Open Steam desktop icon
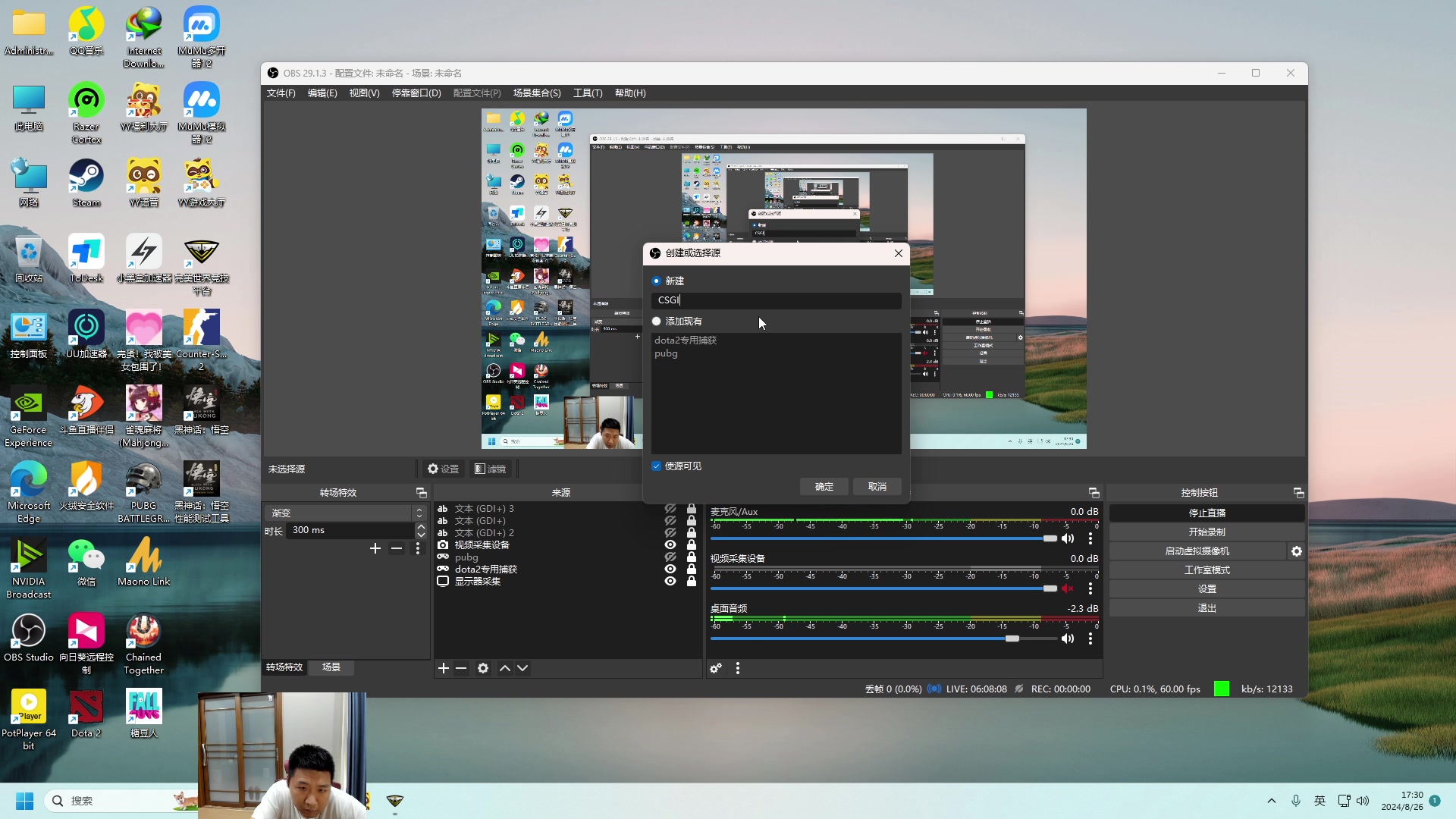This screenshot has width=1456, height=819. pos(86,183)
